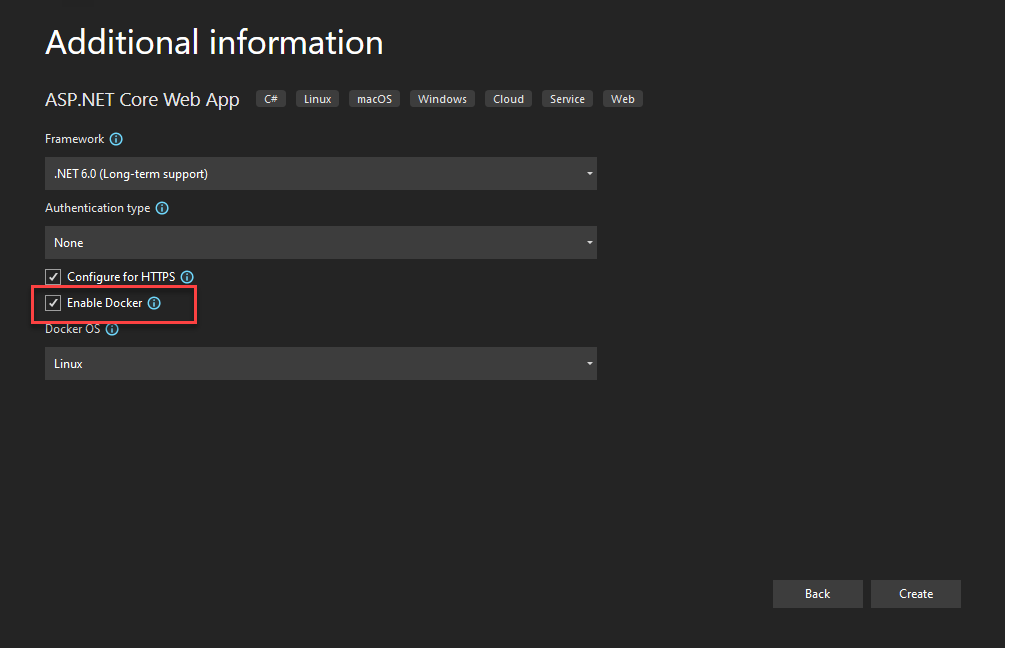Expand the Authentication type dropdown showing None
Image resolution: width=1009 pixels, height=648 pixels.
[x=320, y=242]
